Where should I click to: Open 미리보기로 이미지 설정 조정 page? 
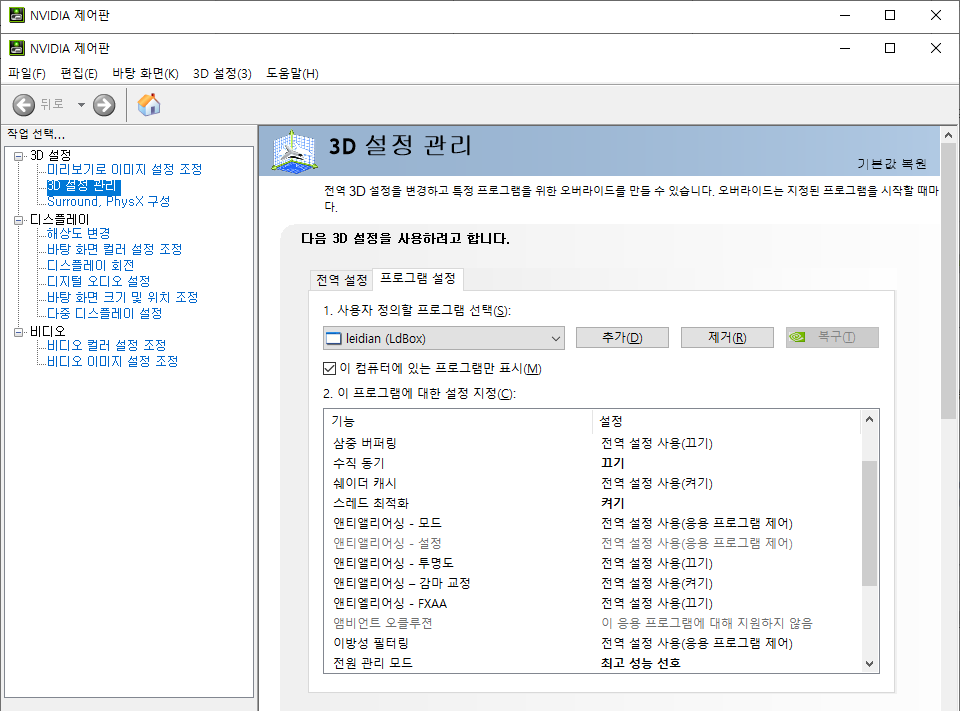click(124, 169)
